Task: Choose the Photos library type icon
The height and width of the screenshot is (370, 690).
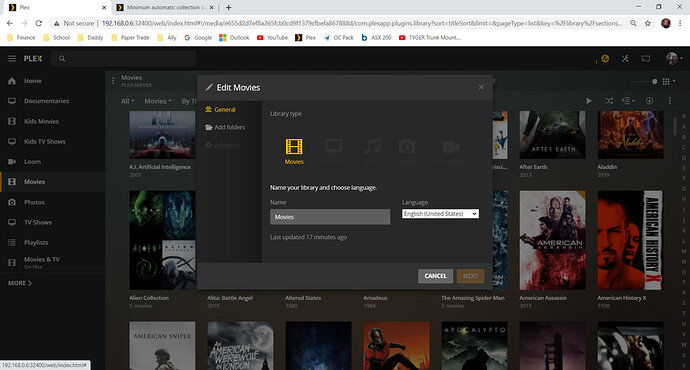Action: 407,151
